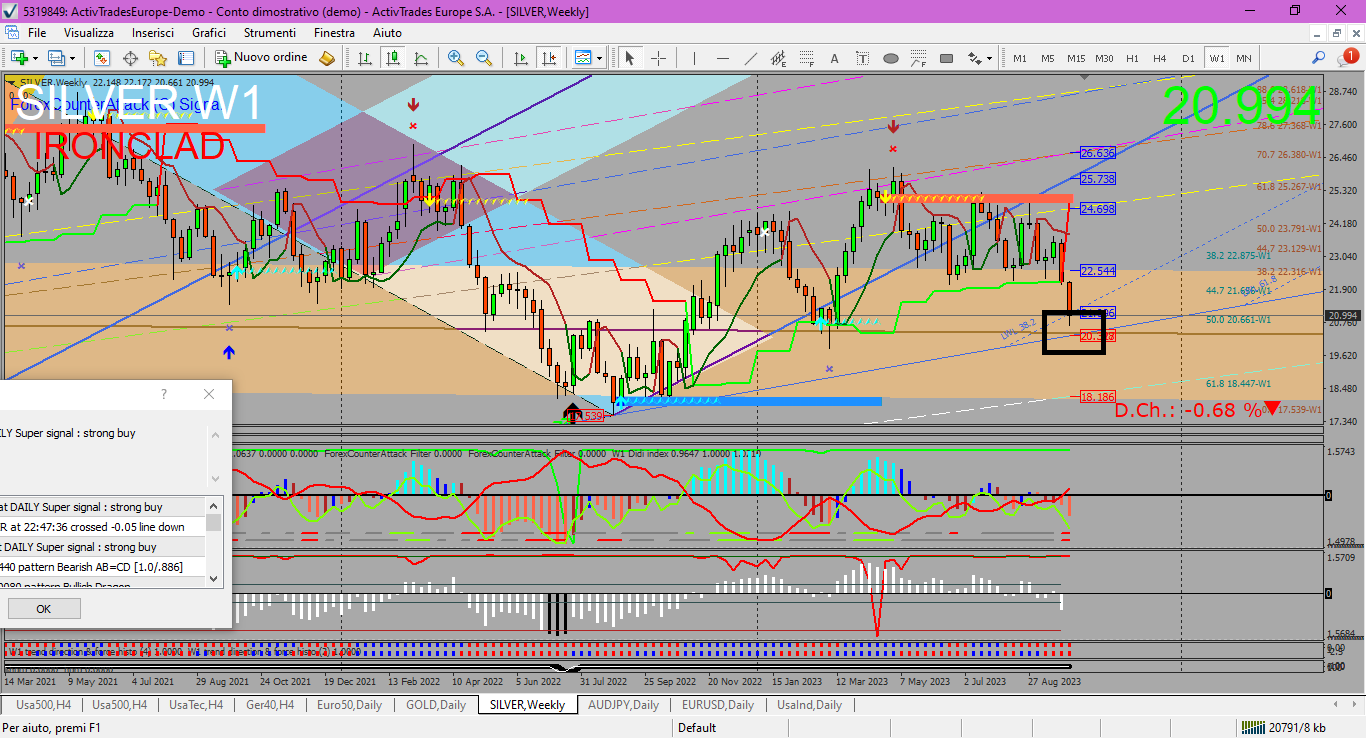Switch to MN monthly timeframe
Screen dimensions: 1366x738
tap(1243, 58)
